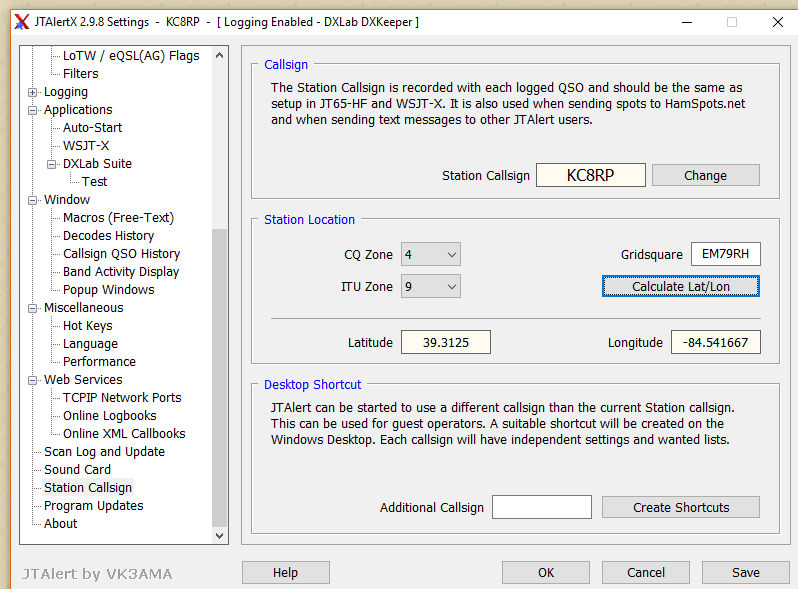
Task: Open Scan Log and Update page
Action: (x=104, y=452)
